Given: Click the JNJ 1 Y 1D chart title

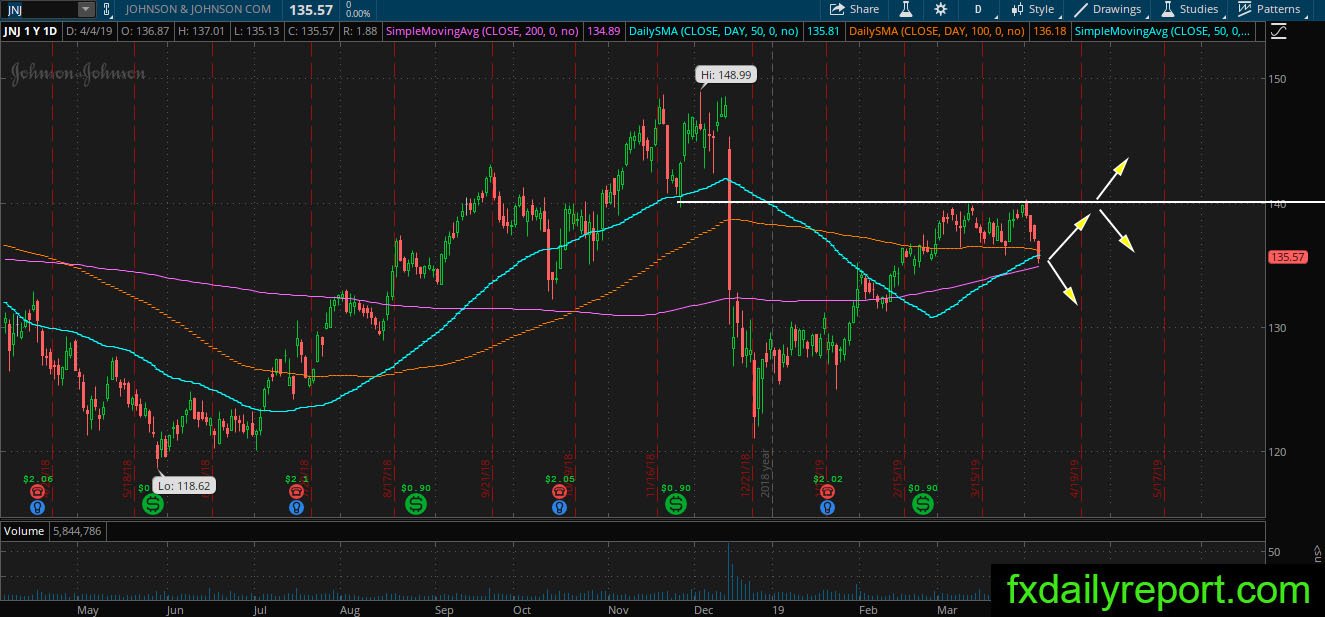Looking at the screenshot, I should click(29, 32).
